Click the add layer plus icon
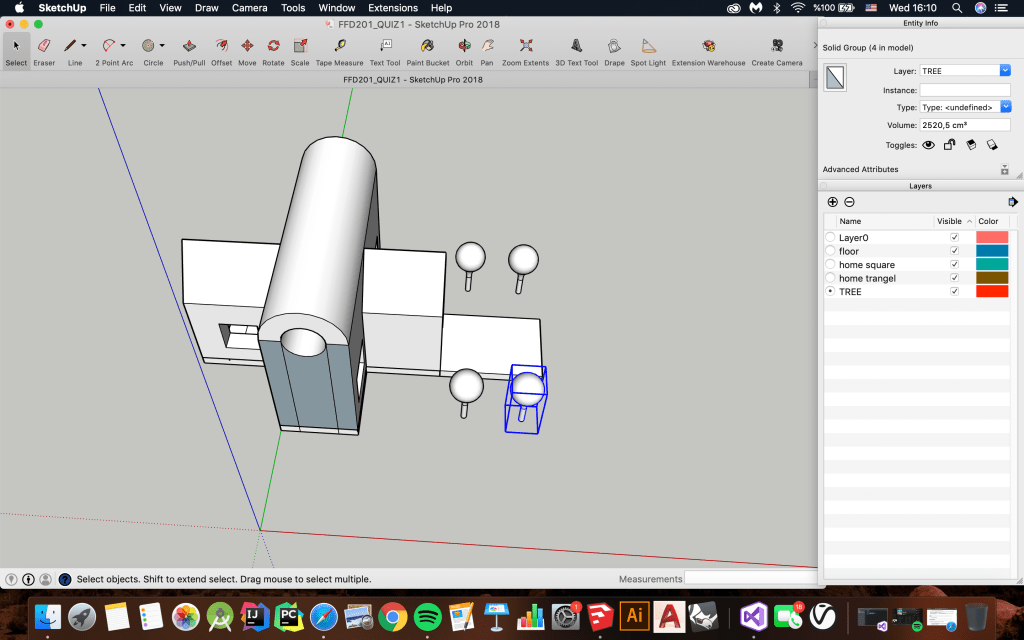1024x640 pixels. coord(833,202)
